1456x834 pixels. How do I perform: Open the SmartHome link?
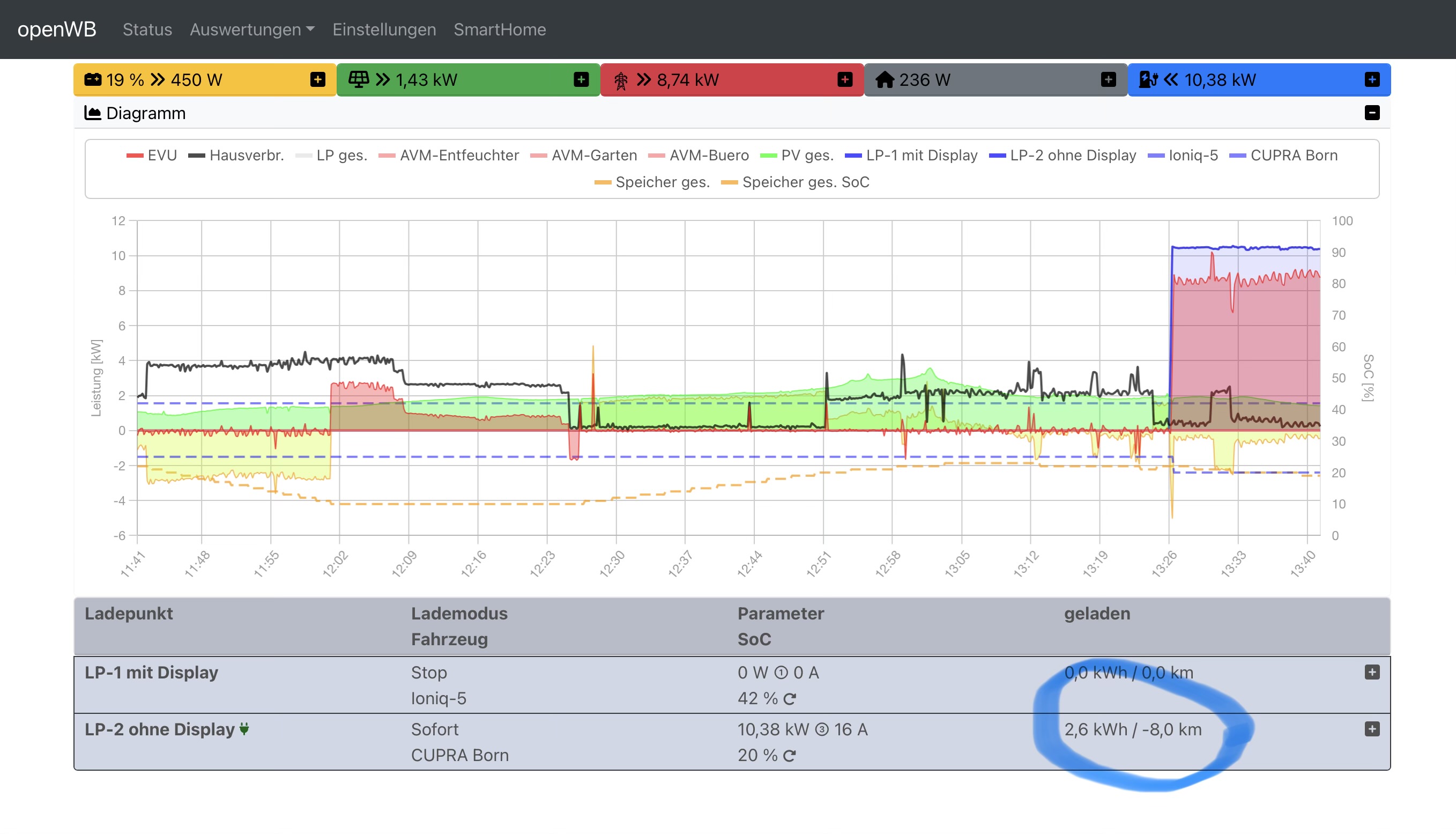click(x=500, y=29)
